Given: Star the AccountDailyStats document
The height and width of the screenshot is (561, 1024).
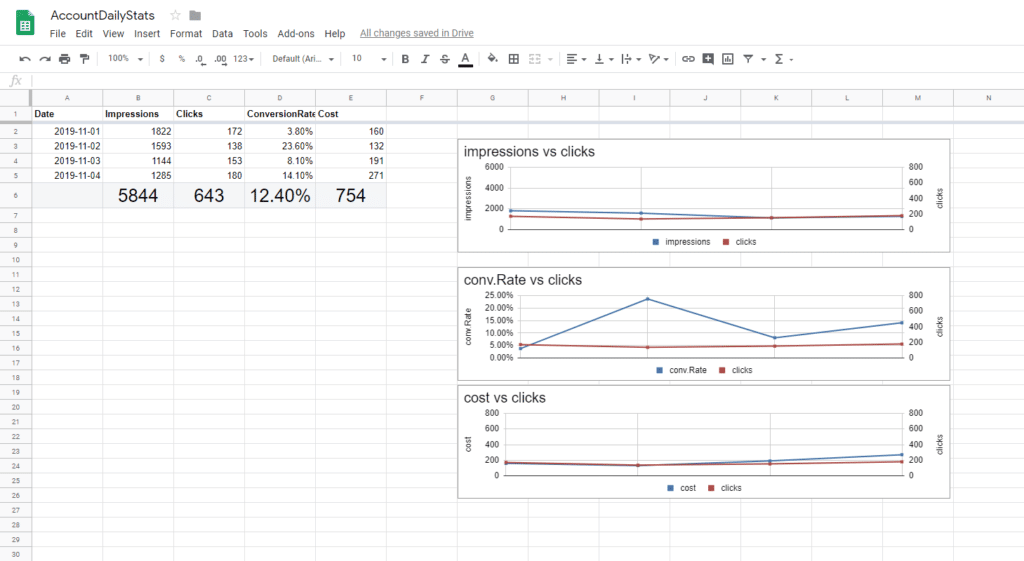Looking at the screenshot, I should coord(175,15).
